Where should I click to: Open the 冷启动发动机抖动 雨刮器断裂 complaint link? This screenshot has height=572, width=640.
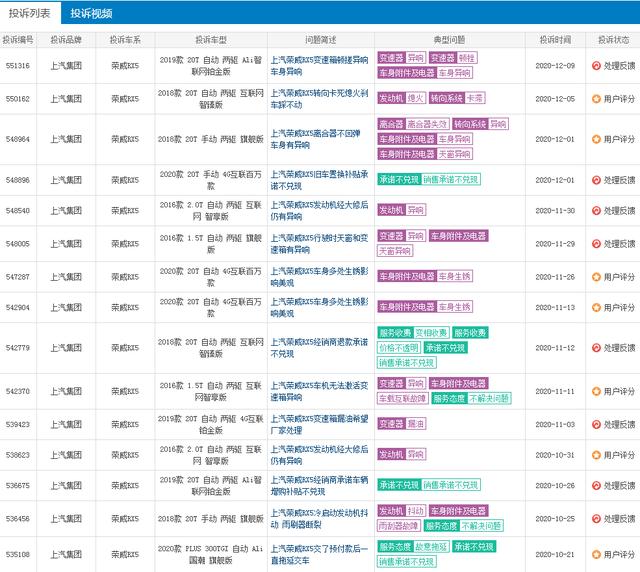click(x=319, y=519)
